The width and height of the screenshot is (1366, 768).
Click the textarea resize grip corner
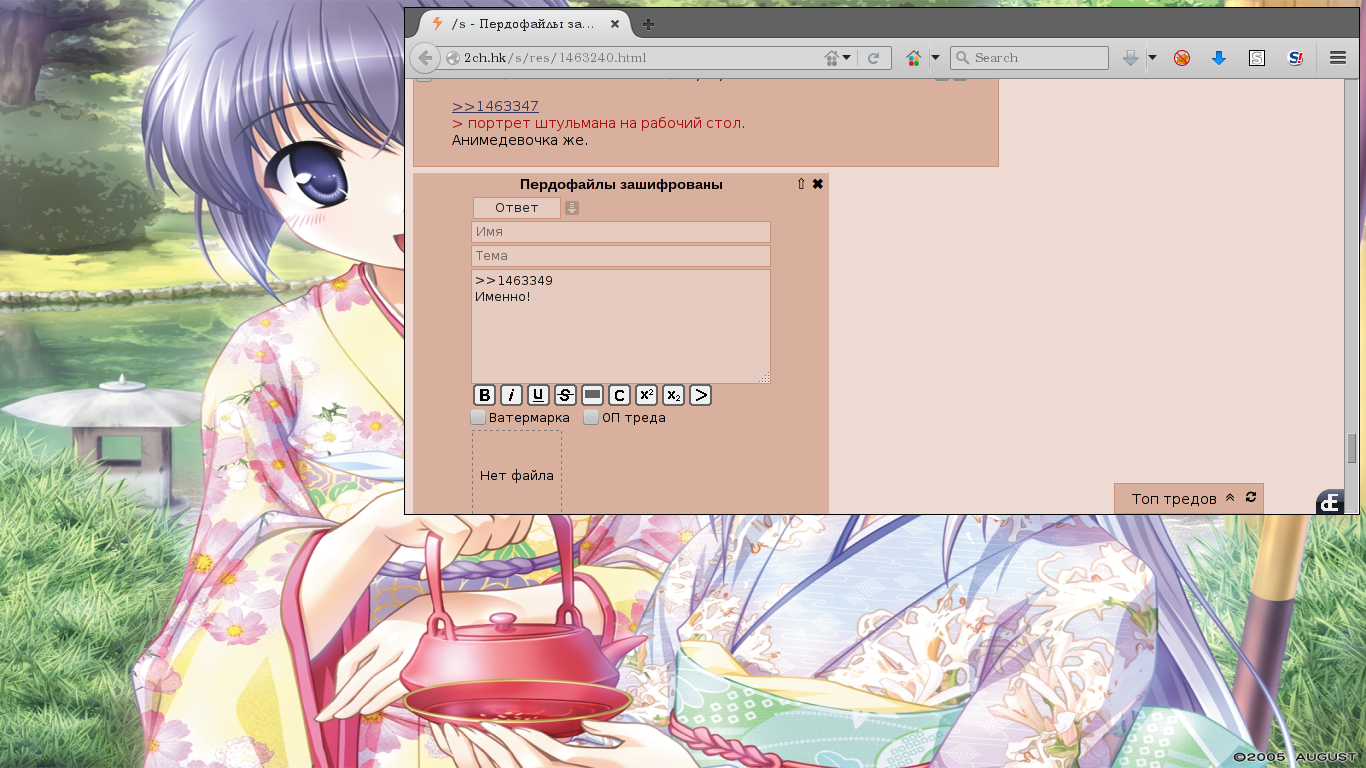click(765, 377)
